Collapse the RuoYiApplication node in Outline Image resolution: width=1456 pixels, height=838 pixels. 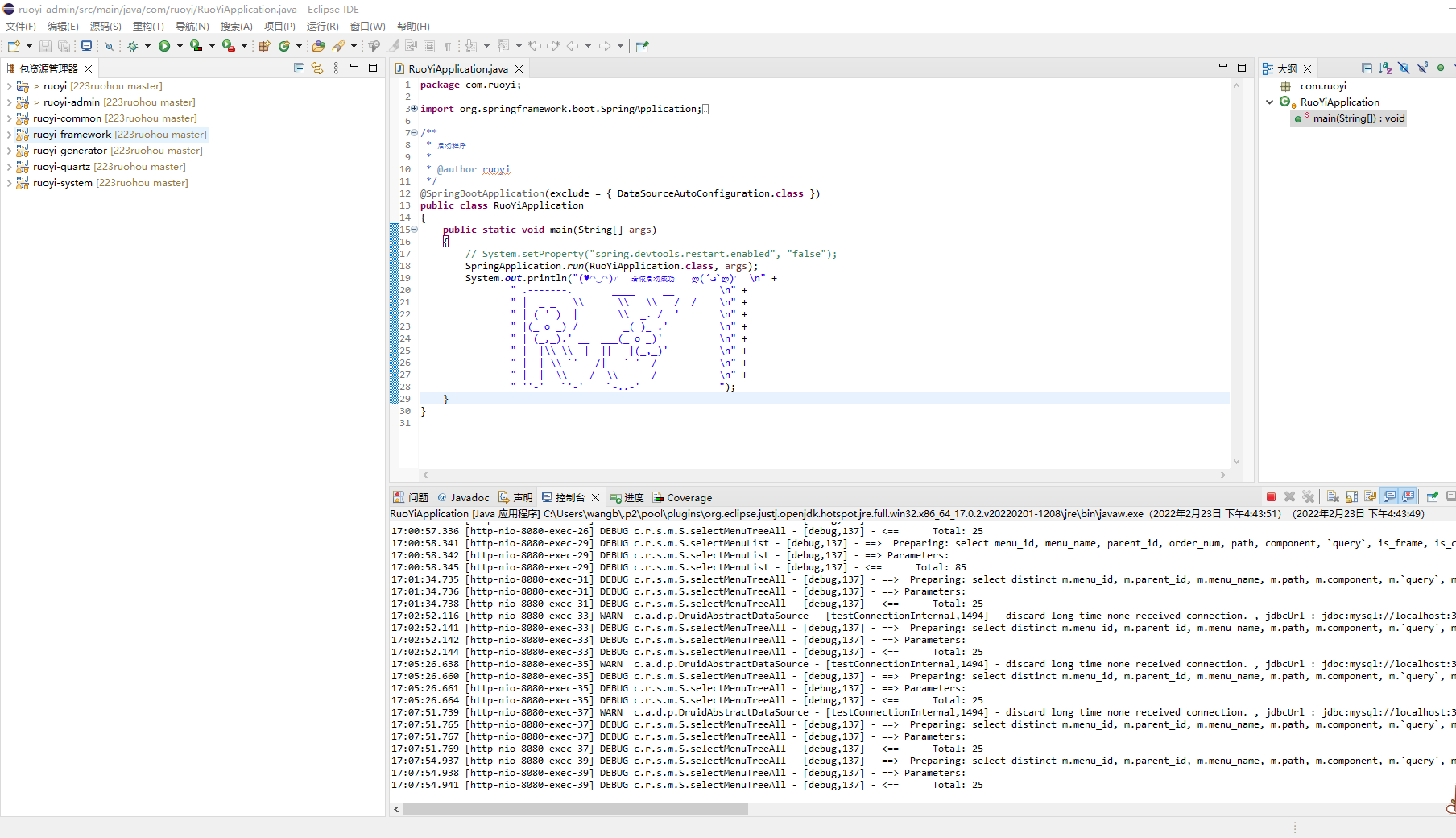tap(1271, 102)
